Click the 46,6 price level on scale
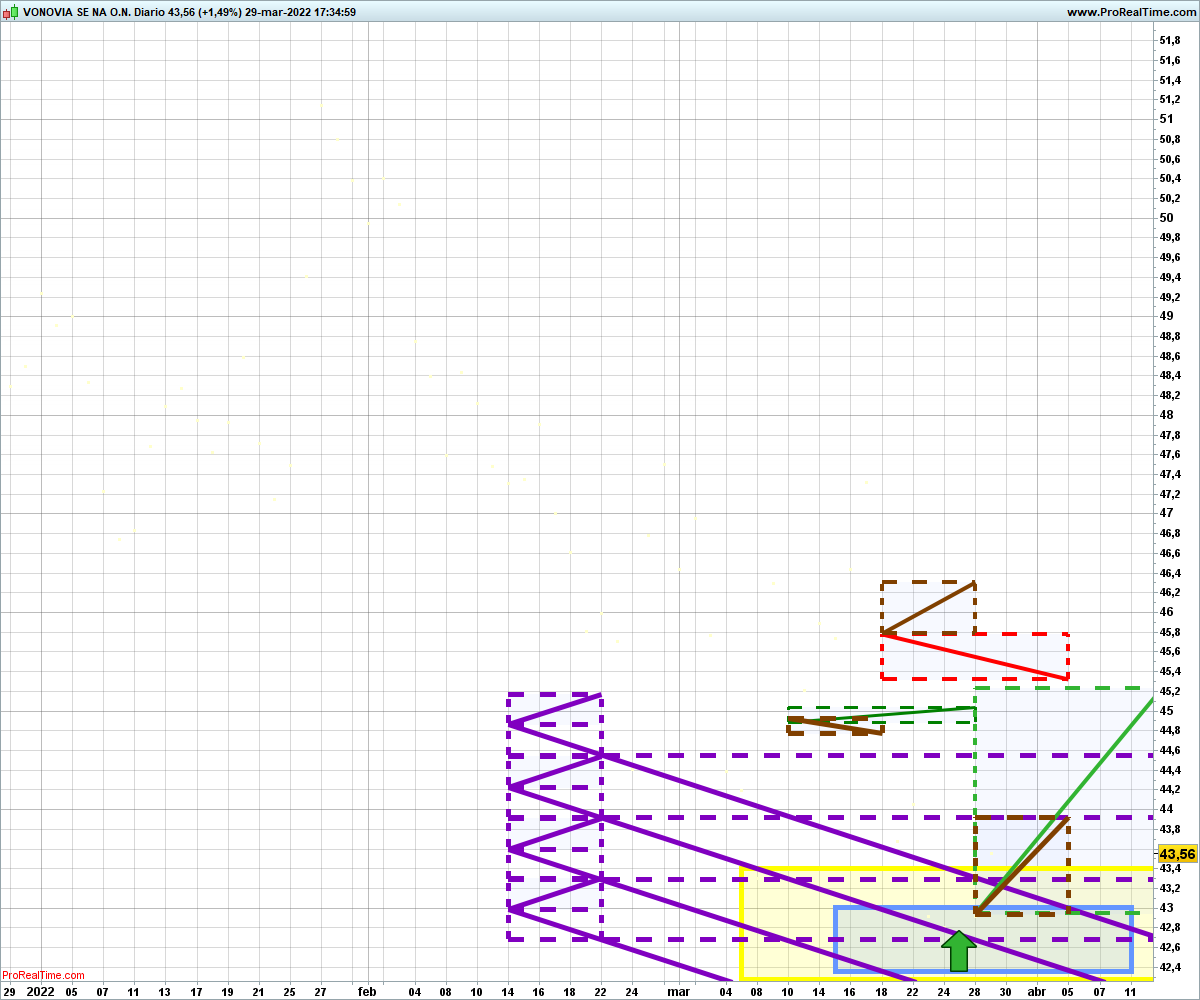 coord(1169,553)
